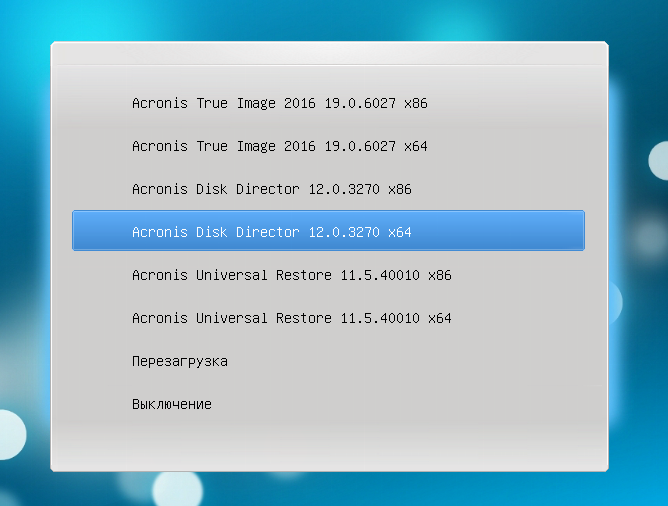Image resolution: width=668 pixels, height=506 pixels.
Task: Start Acronis Disk Director 12.0.3270 x86
Action: (272, 189)
